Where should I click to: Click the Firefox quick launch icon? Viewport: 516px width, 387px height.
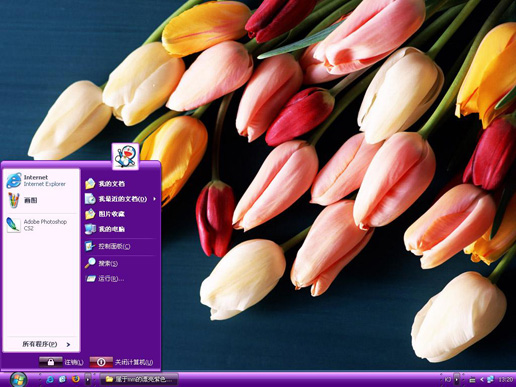[x=75, y=379]
